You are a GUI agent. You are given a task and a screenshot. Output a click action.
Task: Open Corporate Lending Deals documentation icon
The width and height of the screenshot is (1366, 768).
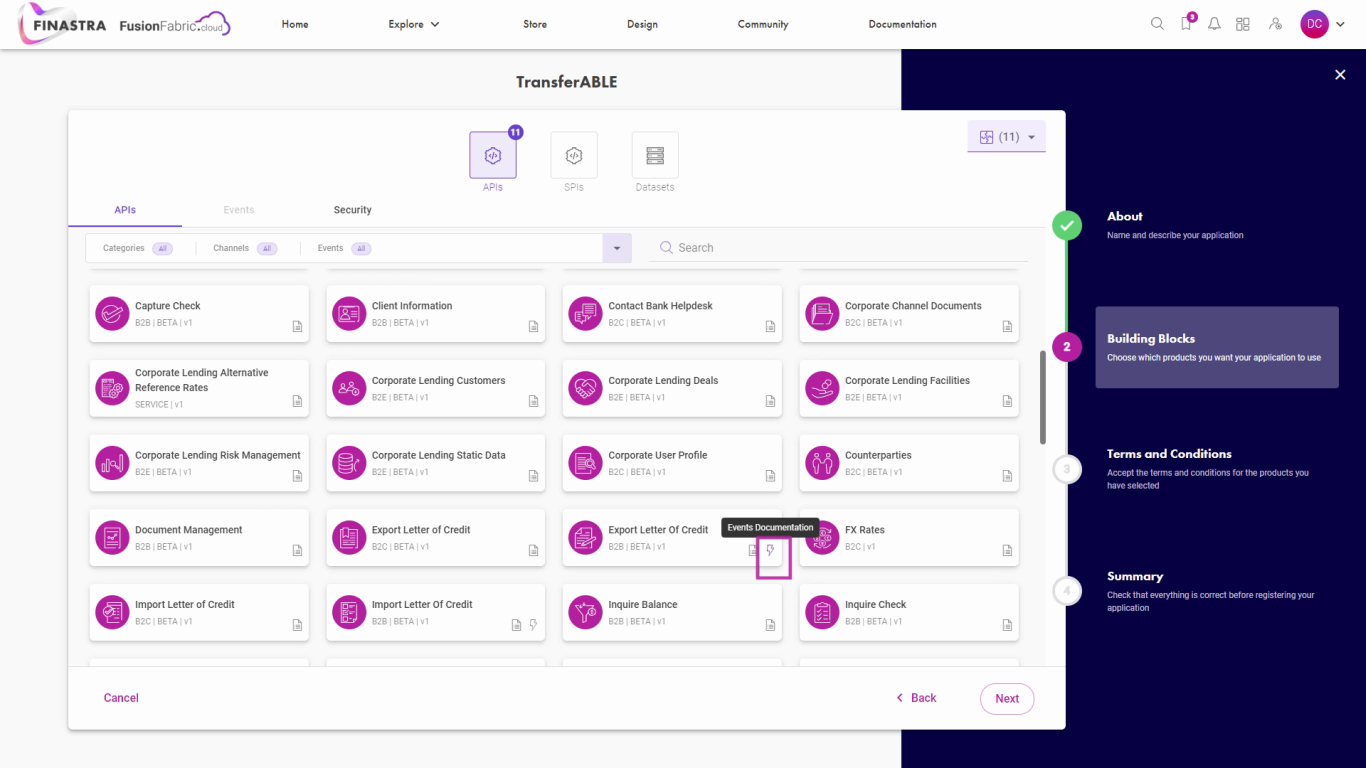tap(770, 401)
